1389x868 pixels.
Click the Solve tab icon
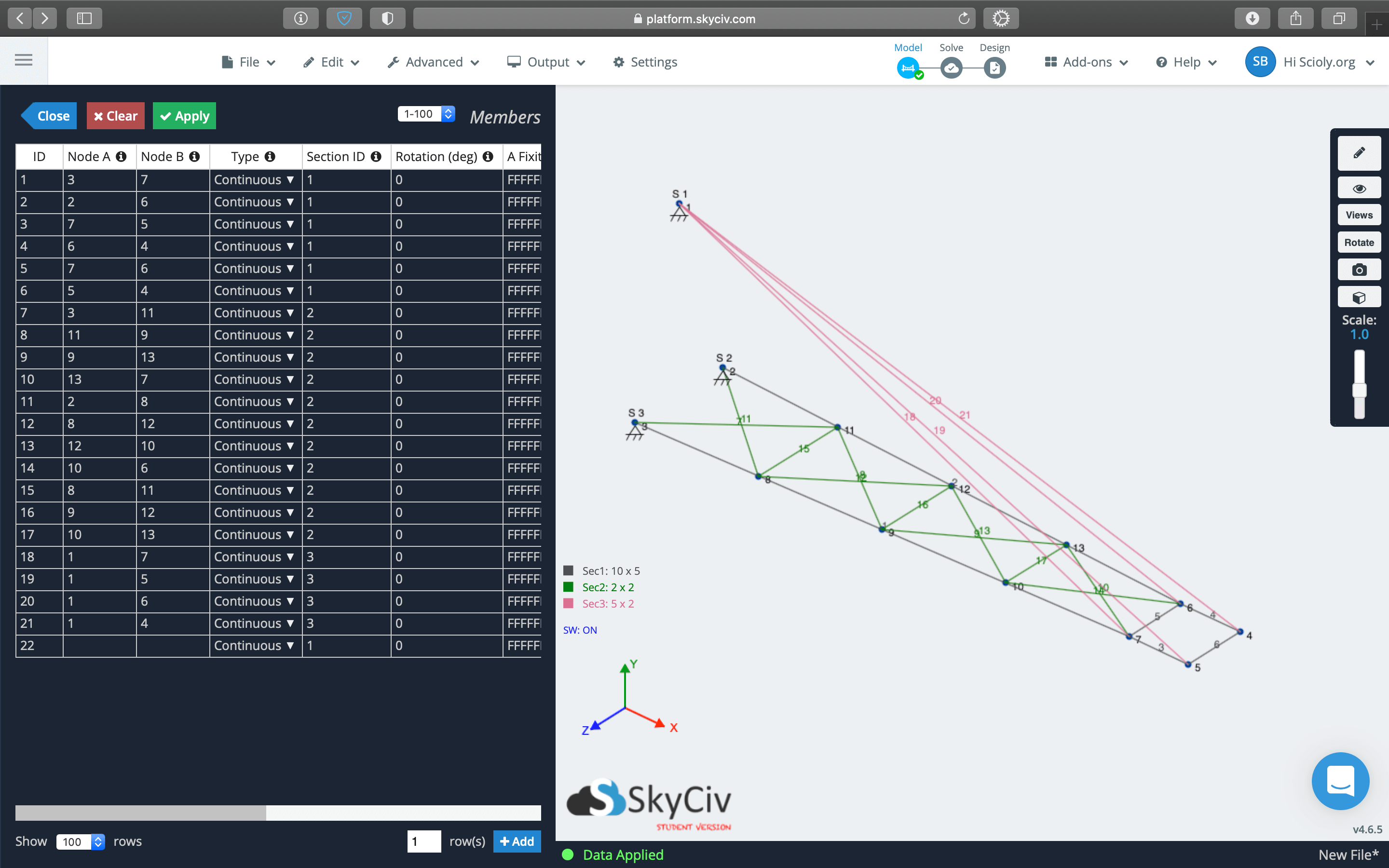coord(951,68)
